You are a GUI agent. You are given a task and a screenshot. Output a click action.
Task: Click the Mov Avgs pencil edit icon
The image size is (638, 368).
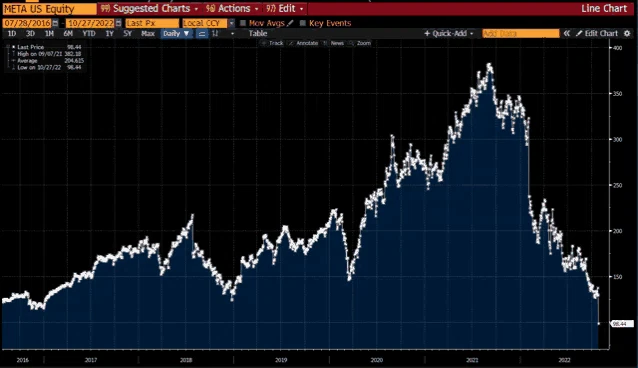[x=290, y=23]
